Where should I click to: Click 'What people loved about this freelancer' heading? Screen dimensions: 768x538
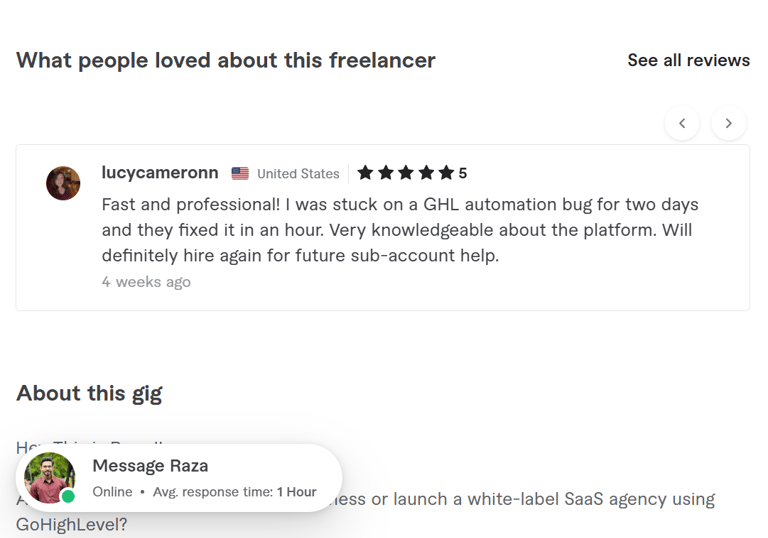pyautogui.click(x=226, y=60)
